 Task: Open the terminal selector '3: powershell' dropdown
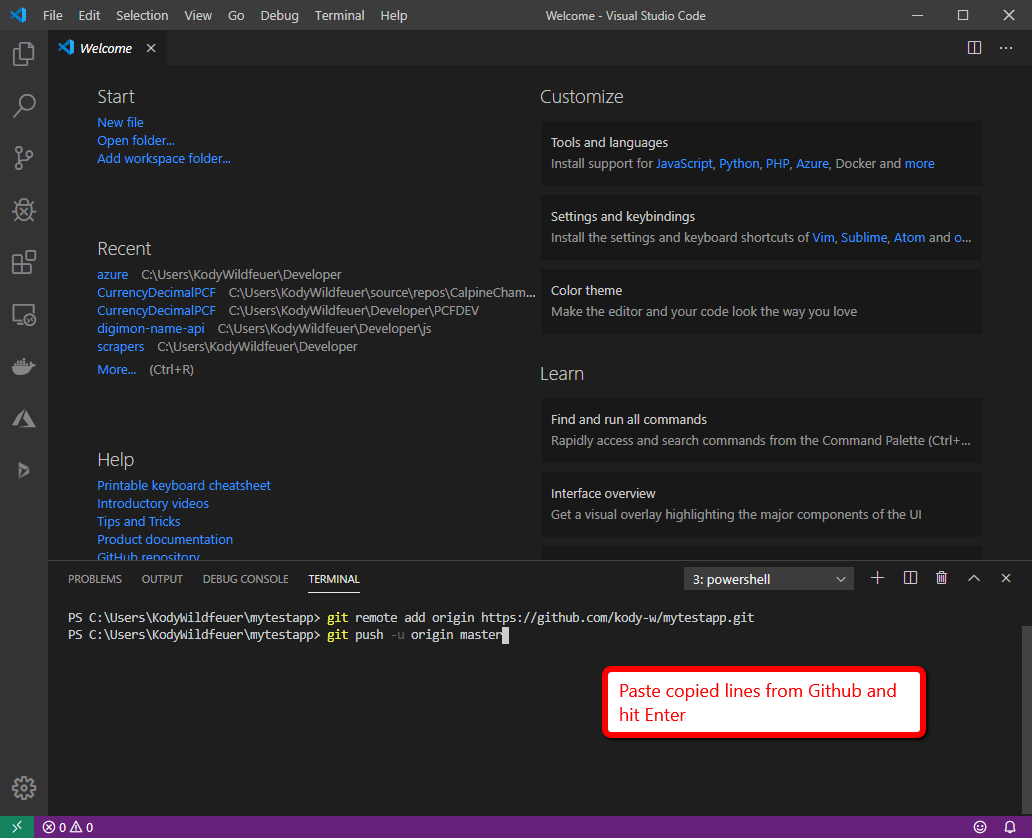768,579
